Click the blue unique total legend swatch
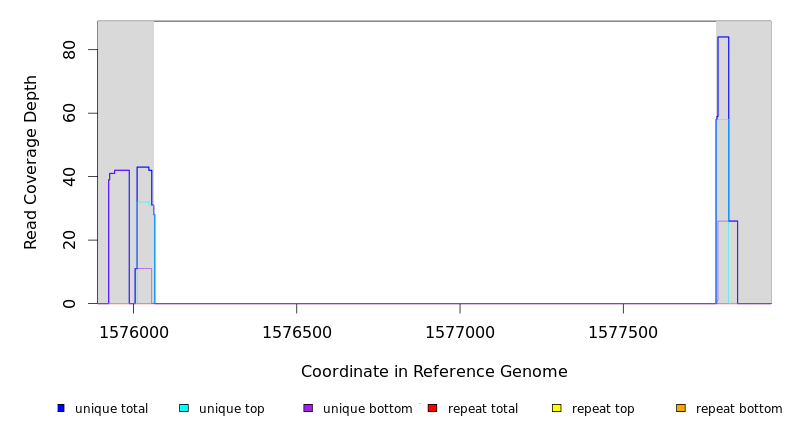This screenshot has width=792, height=432. click(61, 408)
